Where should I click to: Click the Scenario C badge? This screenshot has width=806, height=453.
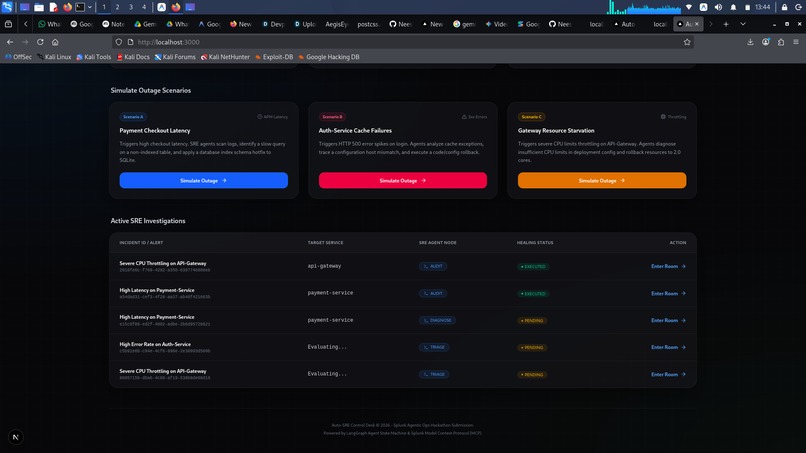point(532,117)
